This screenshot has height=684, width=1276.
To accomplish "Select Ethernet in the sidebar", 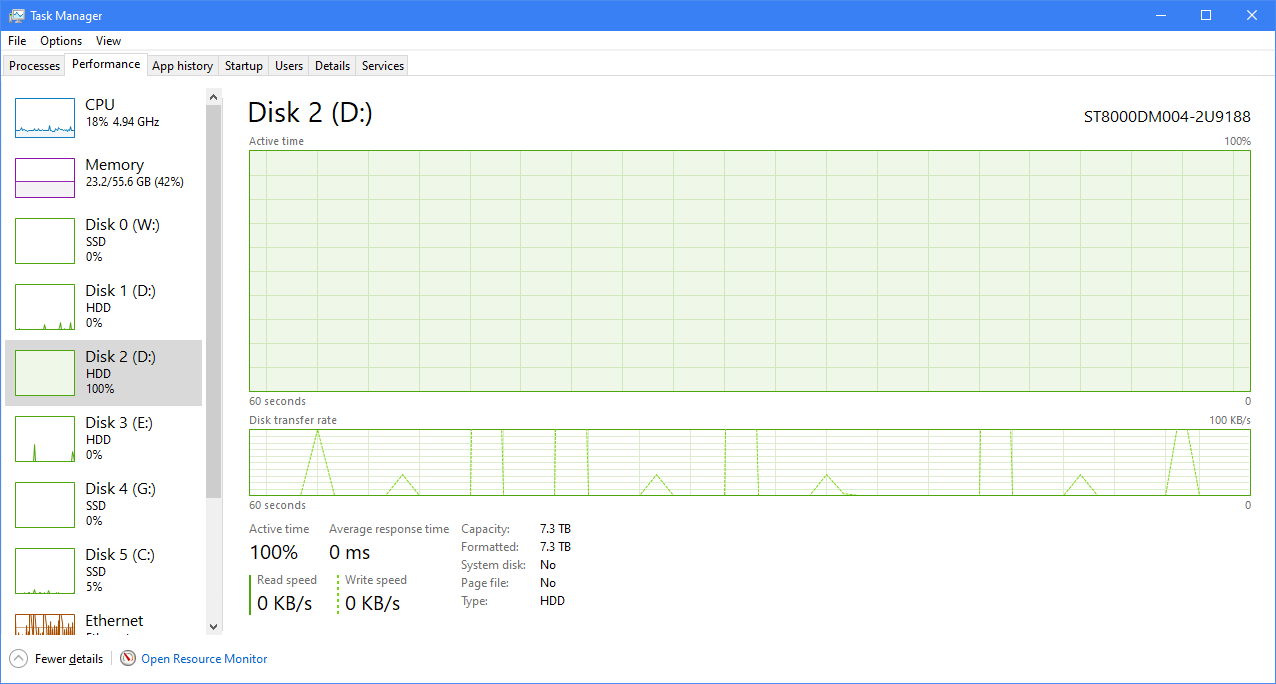I will [x=104, y=621].
